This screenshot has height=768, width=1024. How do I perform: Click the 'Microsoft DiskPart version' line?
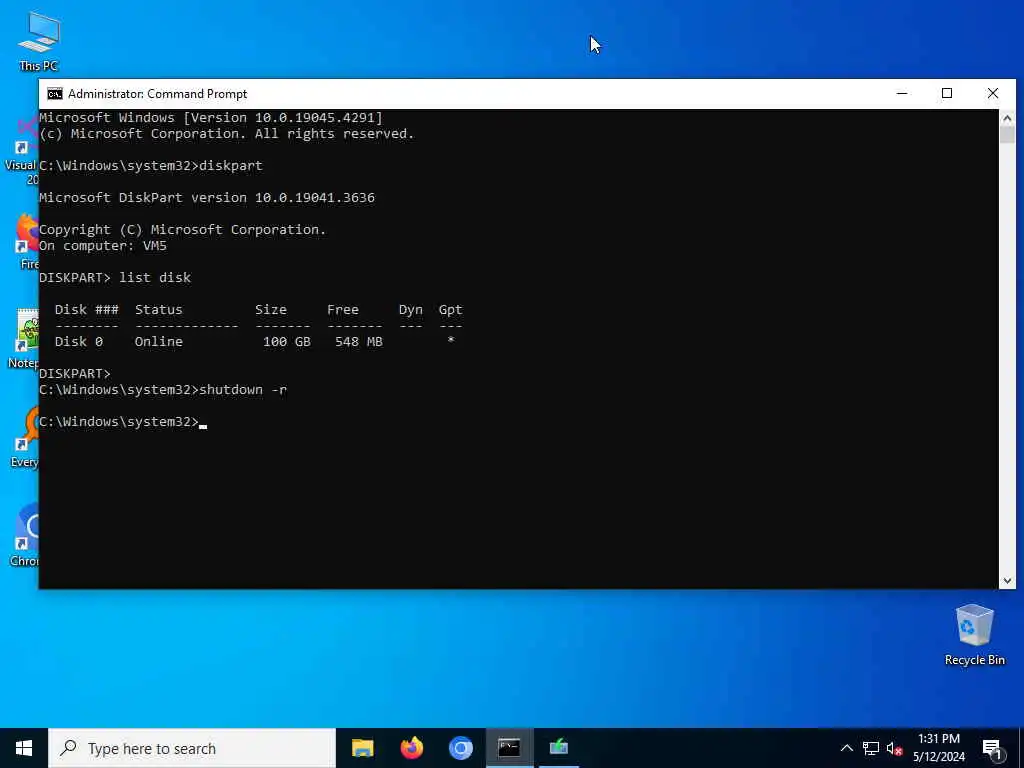207,198
